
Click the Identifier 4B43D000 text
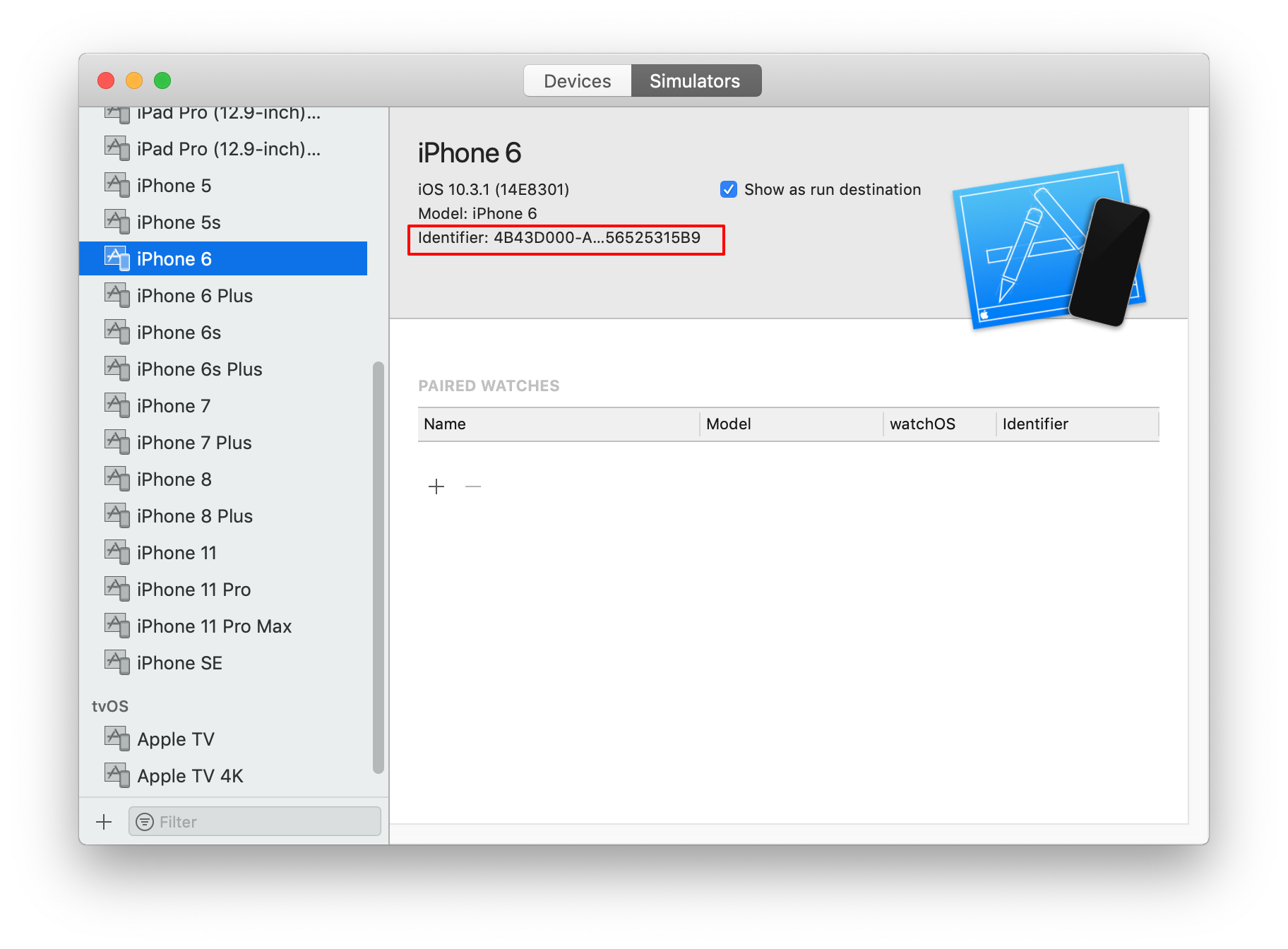point(559,238)
